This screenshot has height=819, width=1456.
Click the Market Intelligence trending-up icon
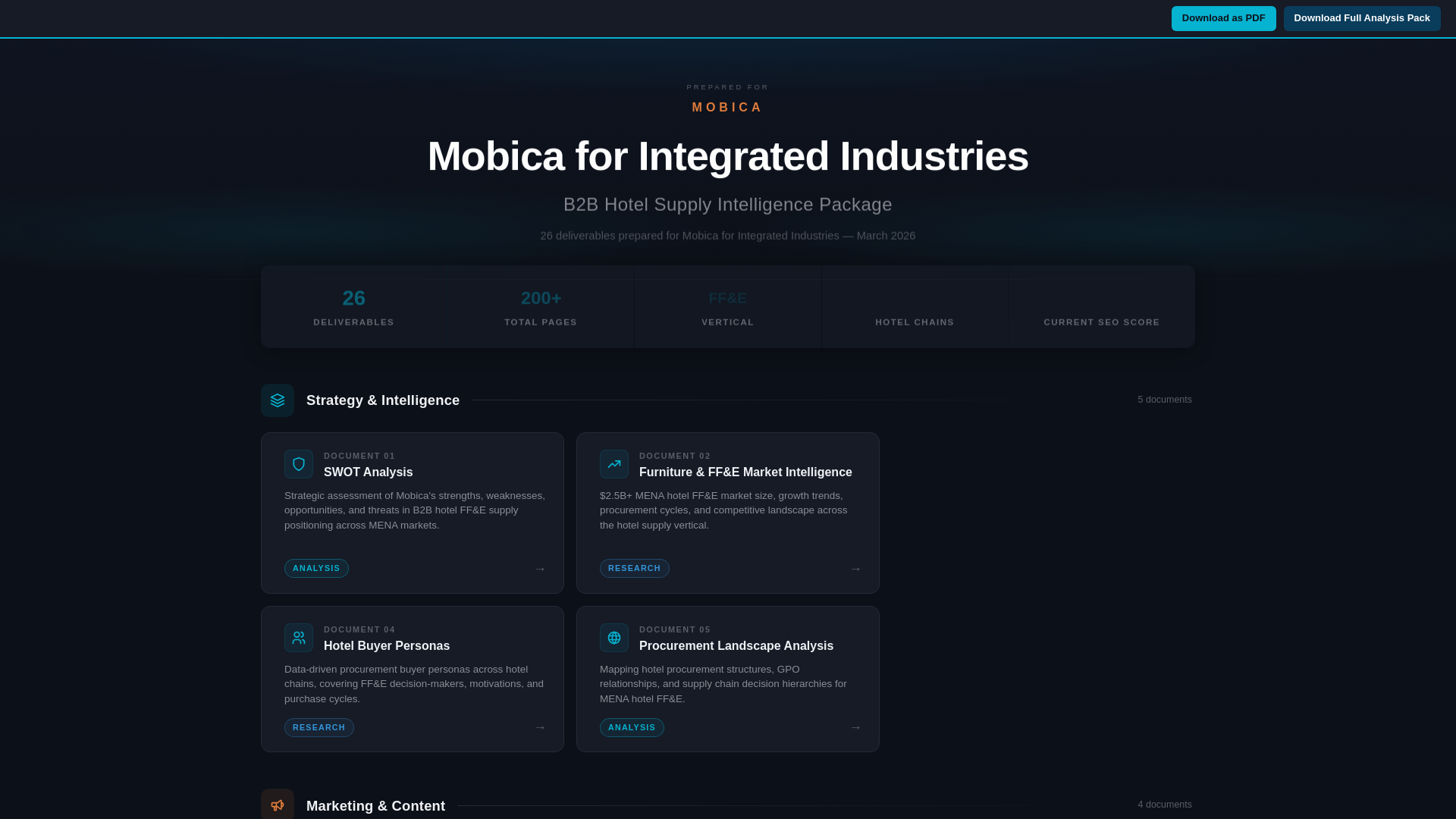[x=614, y=464]
